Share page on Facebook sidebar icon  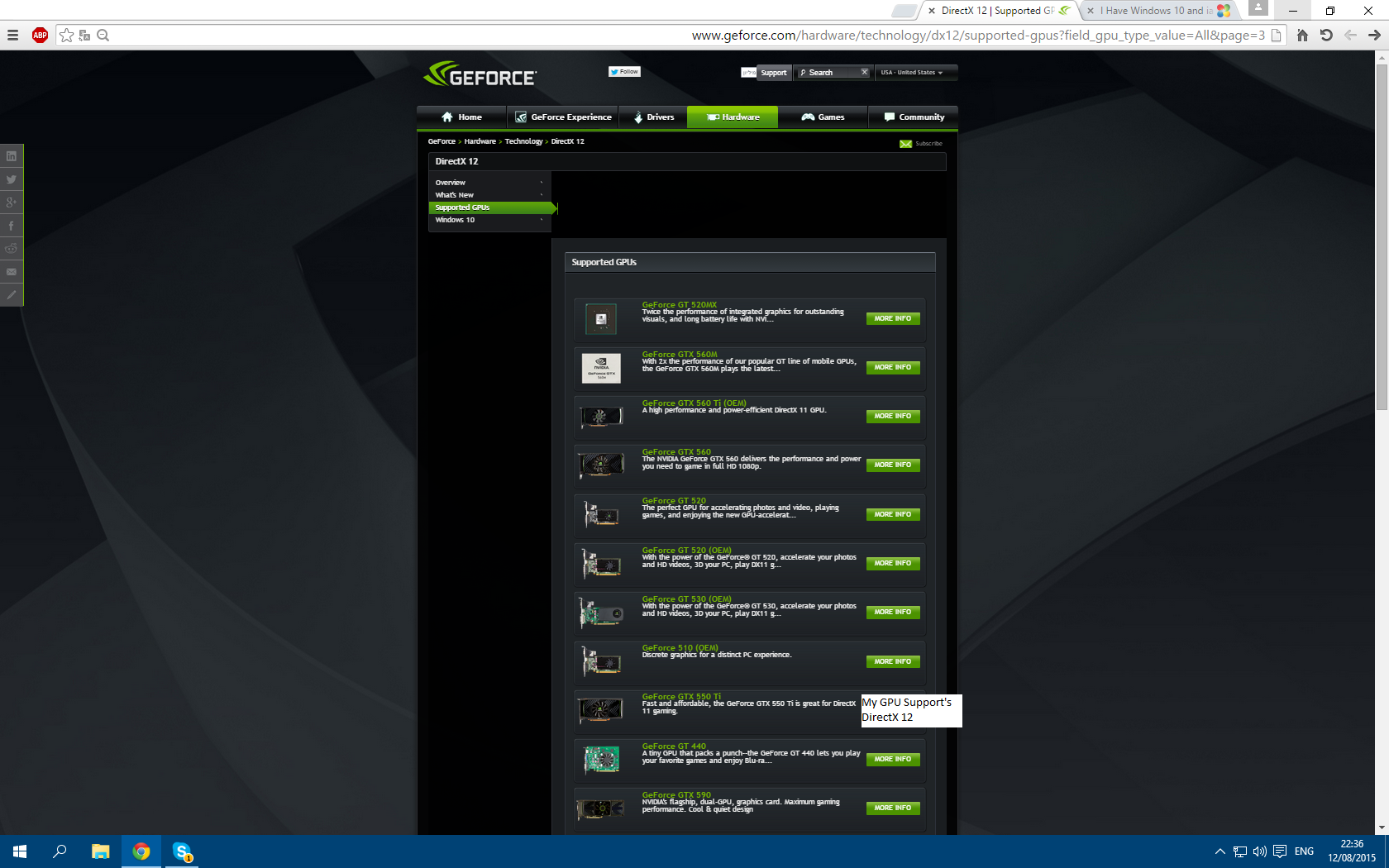pyautogui.click(x=12, y=225)
